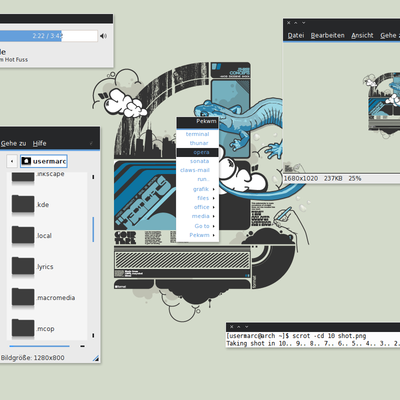Click the .macromedia folder name
Screen dimensions: 400x400
click(x=55, y=298)
